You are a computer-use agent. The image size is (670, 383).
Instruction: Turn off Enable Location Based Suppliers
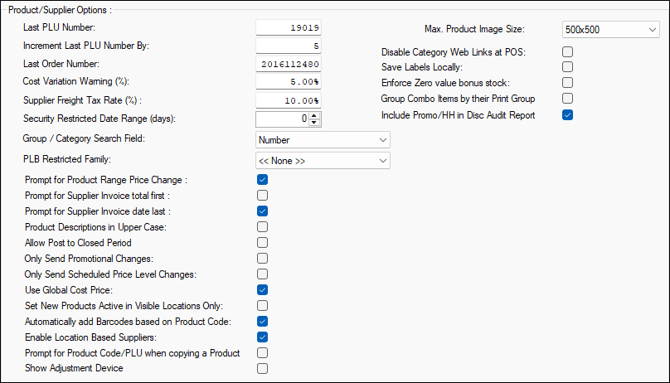(x=262, y=337)
